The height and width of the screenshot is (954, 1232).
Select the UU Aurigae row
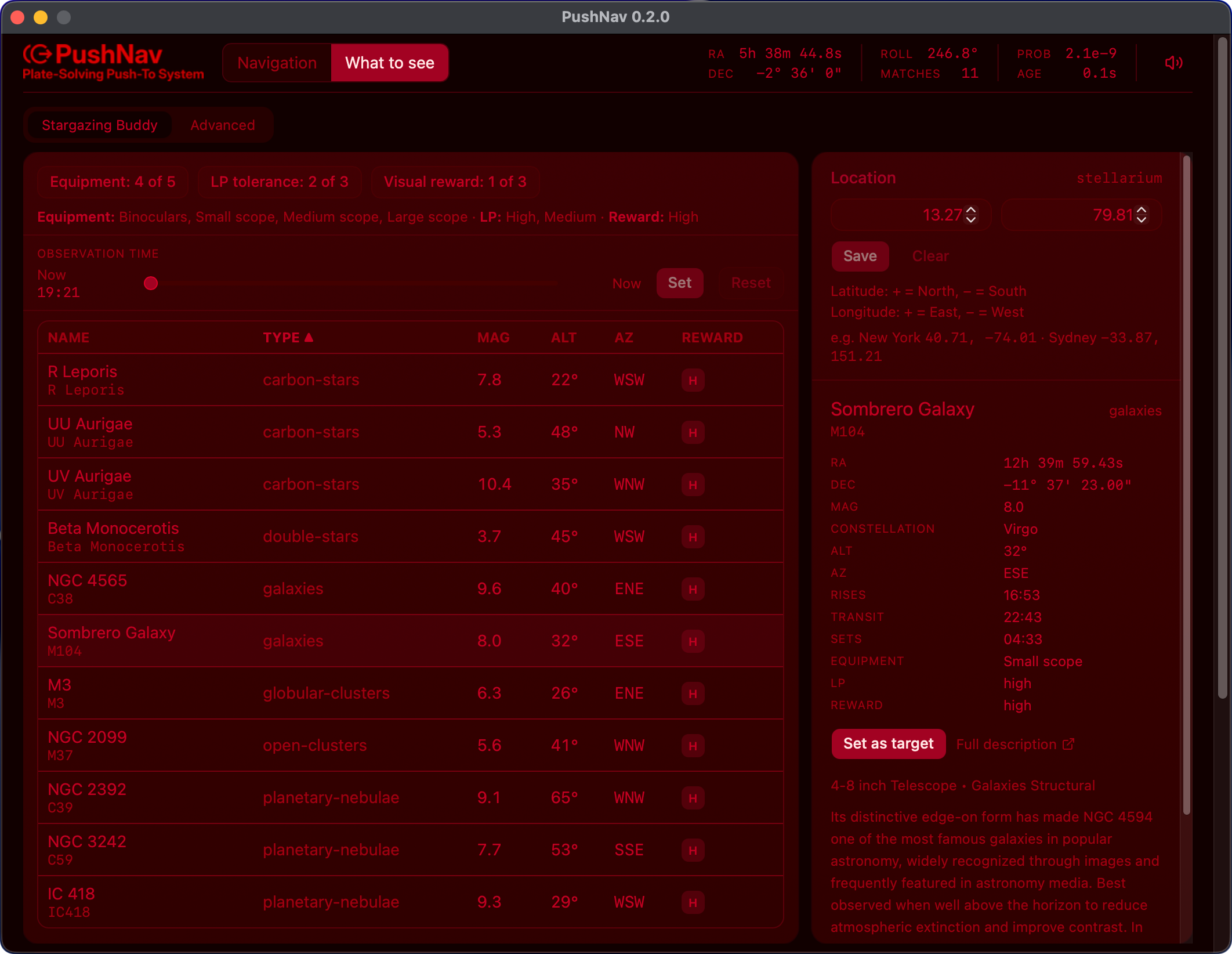pyautogui.click(x=411, y=432)
